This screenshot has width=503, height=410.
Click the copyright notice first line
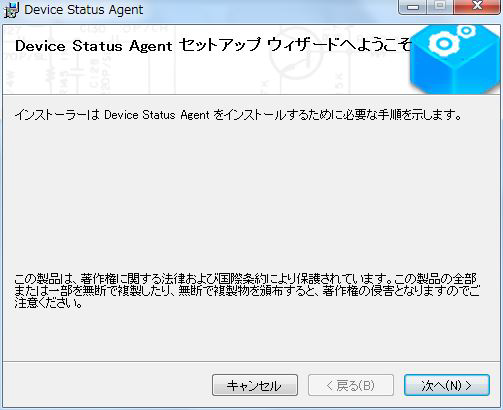pyautogui.click(x=245, y=278)
